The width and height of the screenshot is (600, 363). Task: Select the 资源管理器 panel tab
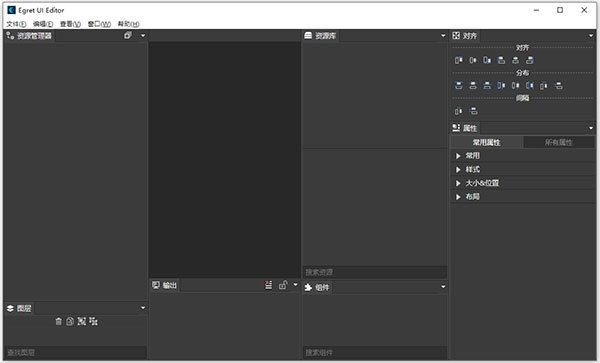pyautogui.click(x=29, y=36)
